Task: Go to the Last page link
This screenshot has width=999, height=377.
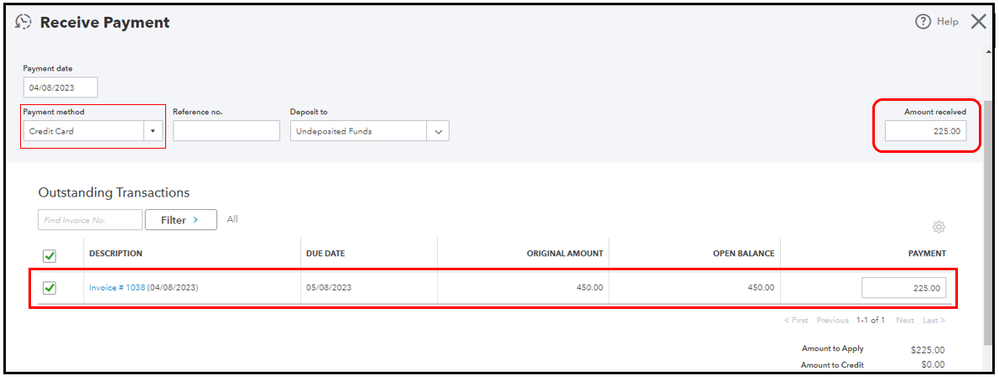Action: pos(933,320)
